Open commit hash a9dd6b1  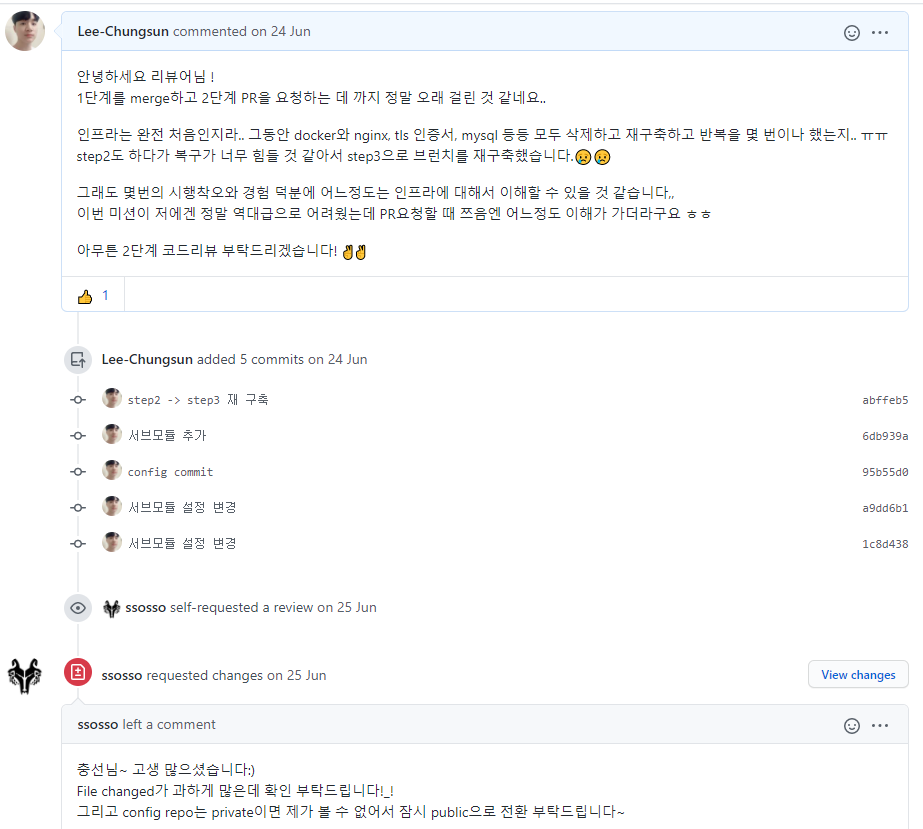click(885, 508)
